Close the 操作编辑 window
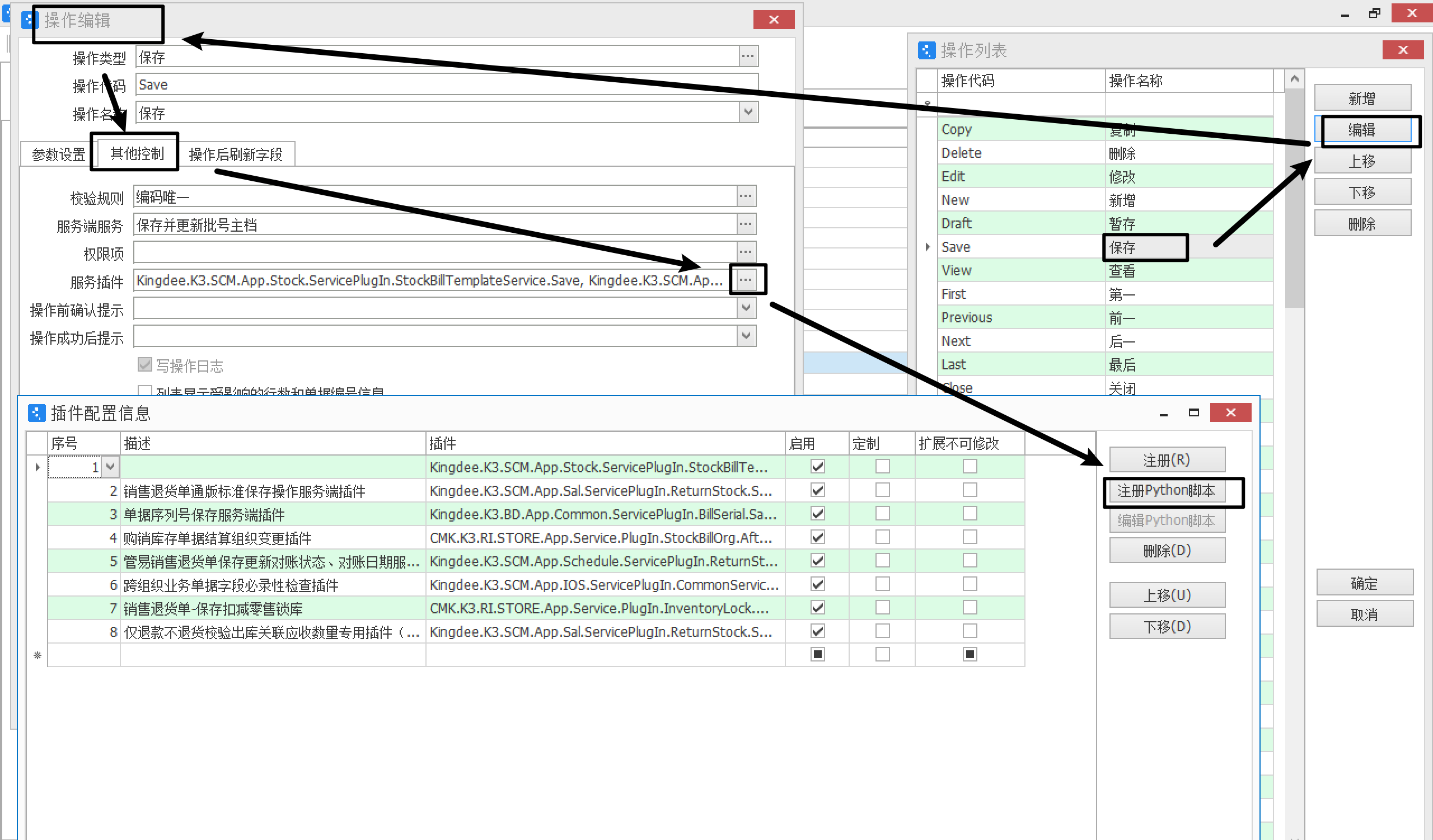Screen dimensions: 1433x840 pos(774,20)
